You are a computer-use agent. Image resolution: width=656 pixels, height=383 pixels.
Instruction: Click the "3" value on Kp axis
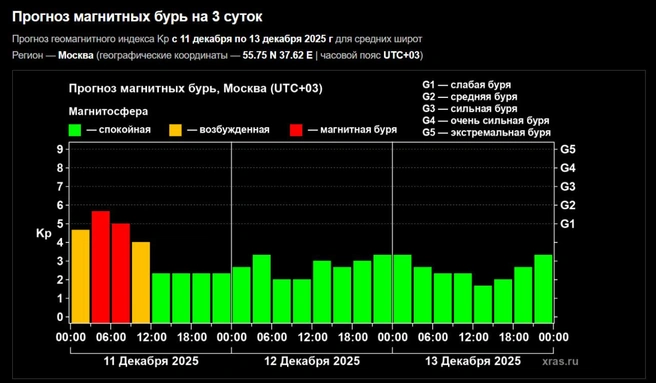click(60, 261)
